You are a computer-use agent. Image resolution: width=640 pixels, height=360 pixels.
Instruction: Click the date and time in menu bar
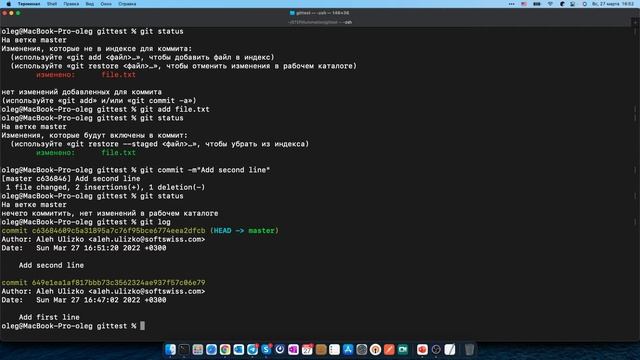pyautogui.click(x=613, y=4)
